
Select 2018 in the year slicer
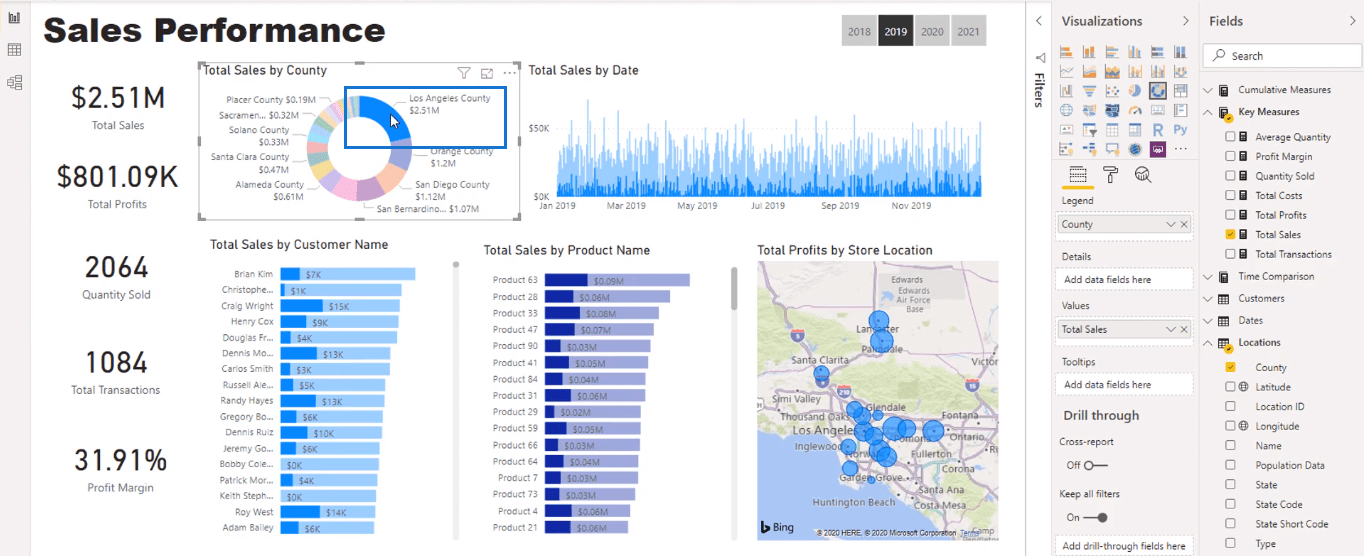(859, 32)
